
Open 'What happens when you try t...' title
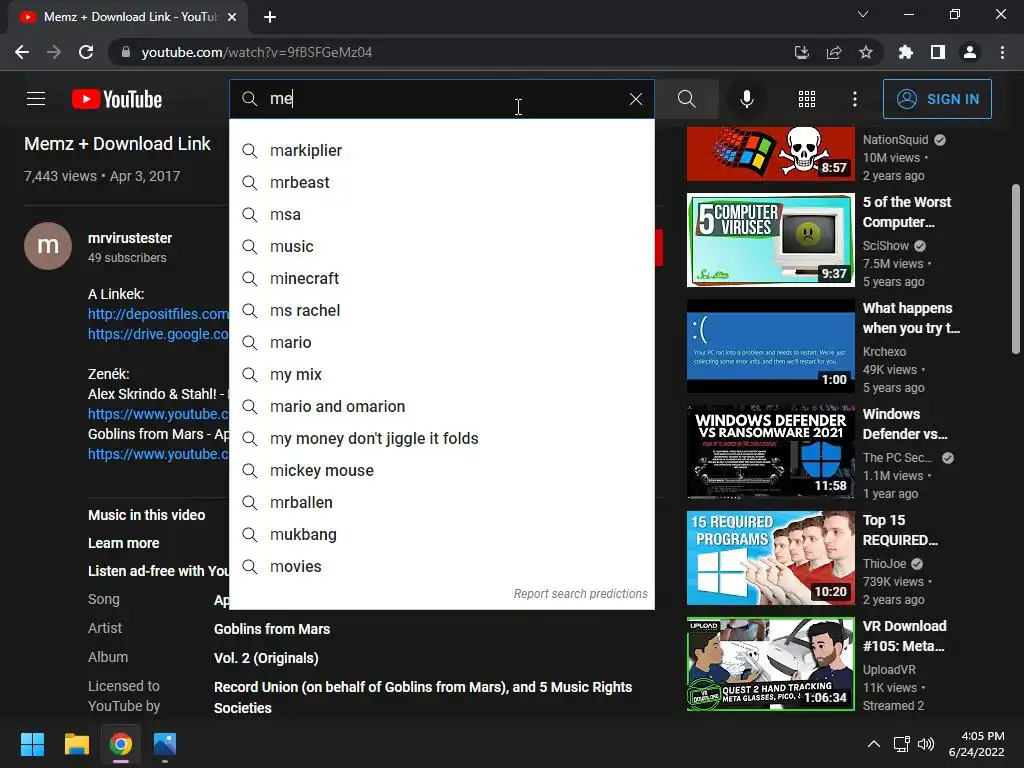(911, 318)
